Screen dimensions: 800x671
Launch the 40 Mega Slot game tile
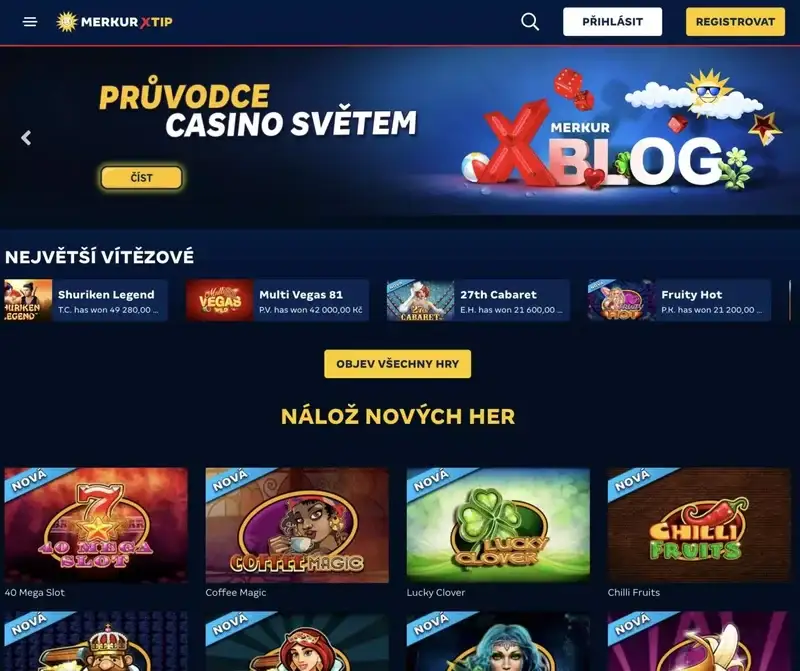point(96,525)
